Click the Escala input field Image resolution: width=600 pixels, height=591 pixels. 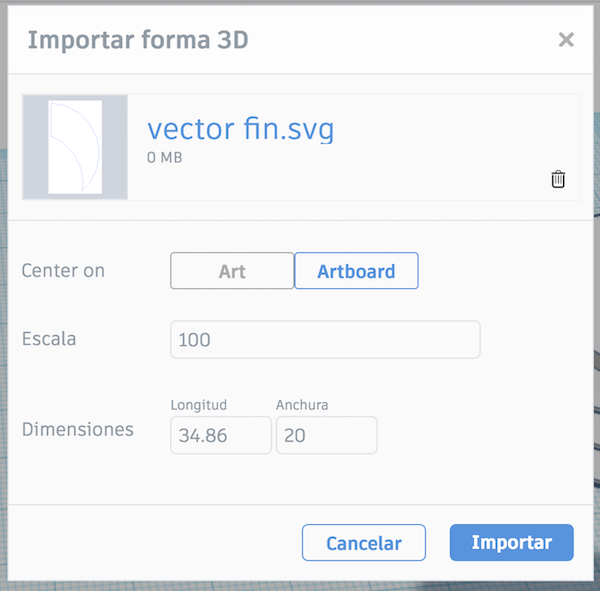(325, 340)
